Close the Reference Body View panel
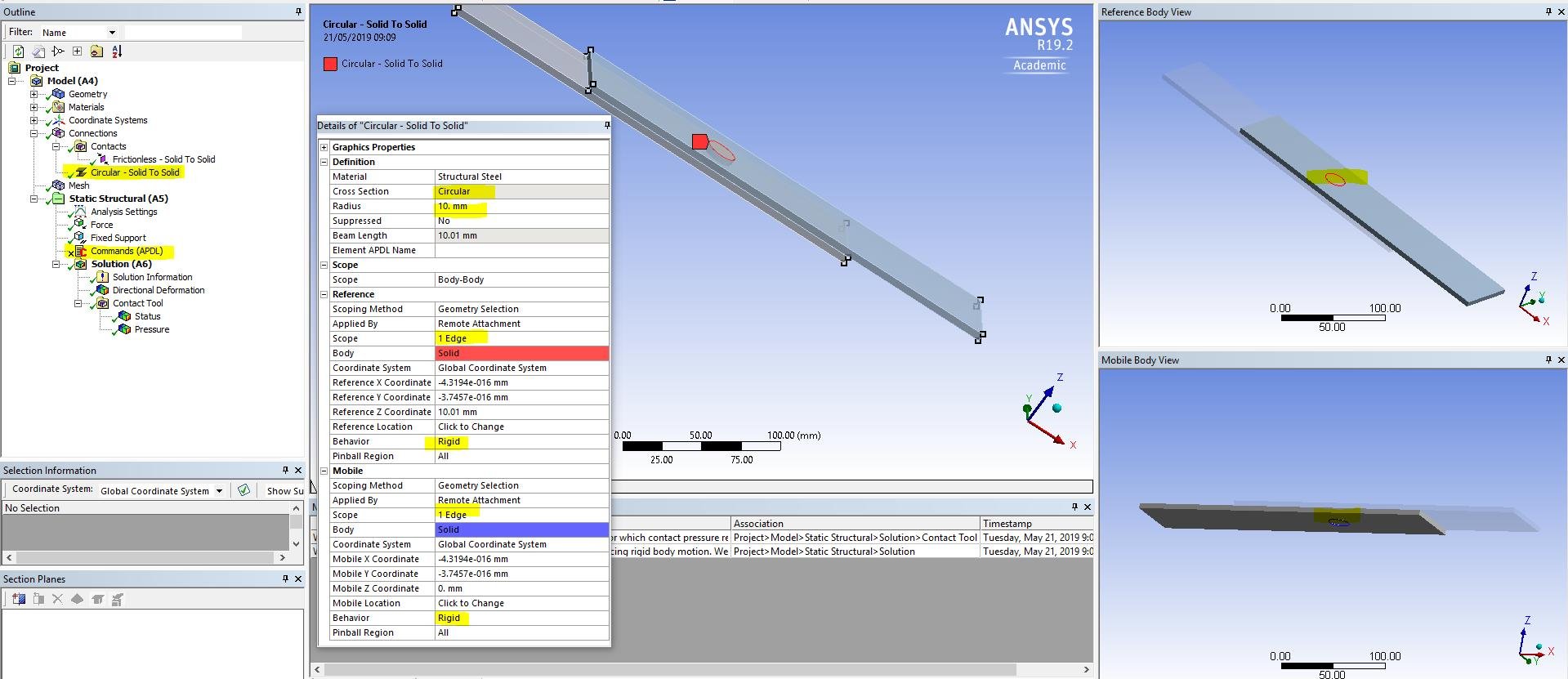The image size is (1568, 679). (1561, 11)
